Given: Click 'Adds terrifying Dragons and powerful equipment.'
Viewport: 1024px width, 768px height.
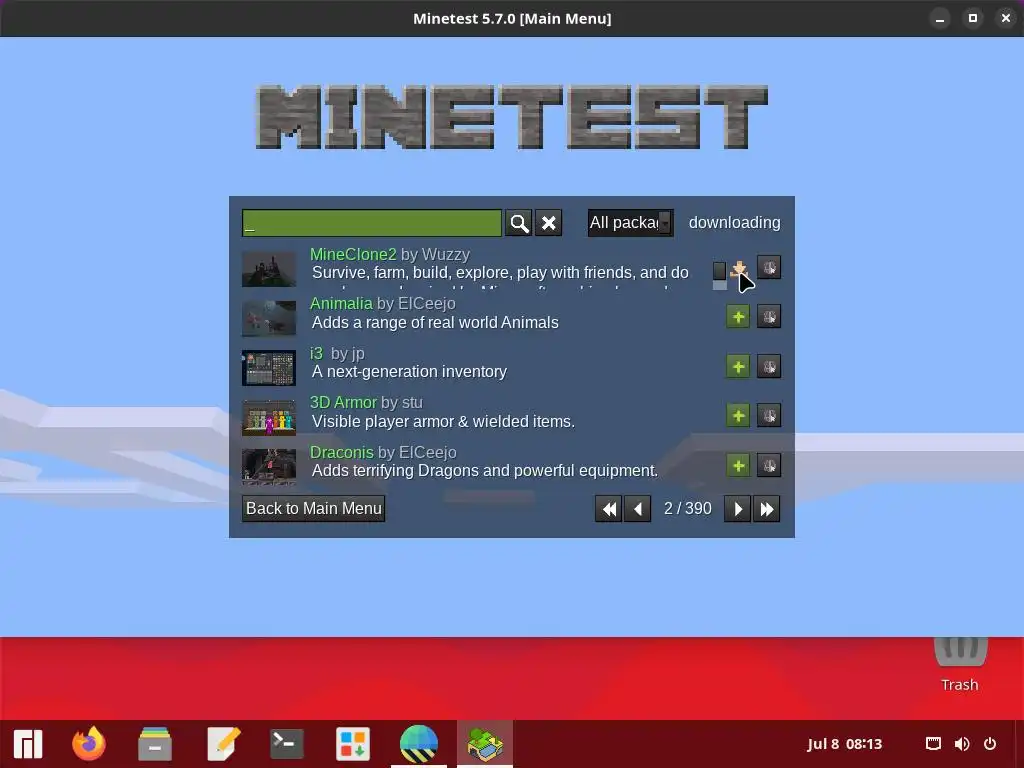Looking at the screenshot, I should [485, 471].
